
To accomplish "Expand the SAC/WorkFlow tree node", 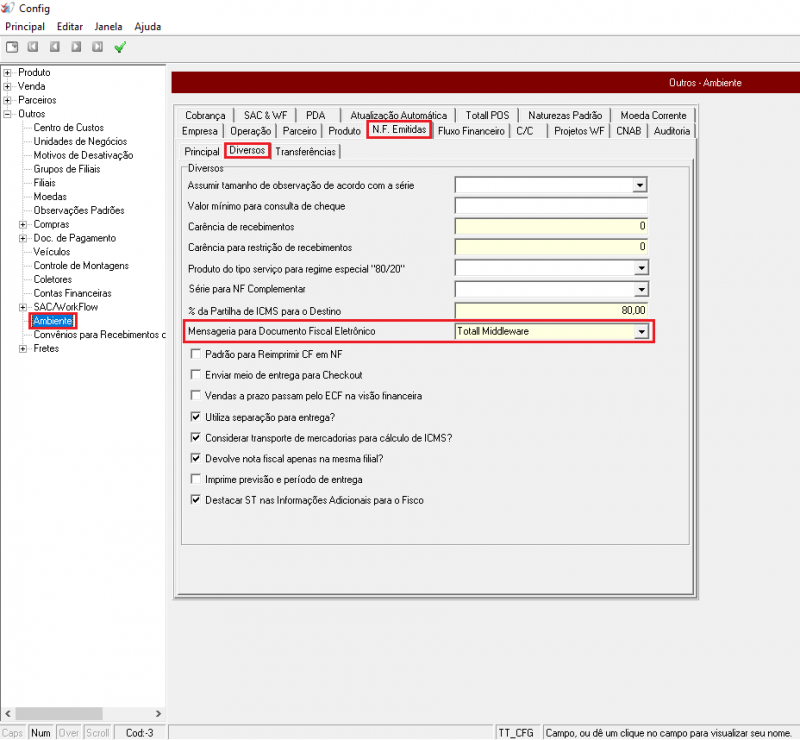I will point(23,307).
